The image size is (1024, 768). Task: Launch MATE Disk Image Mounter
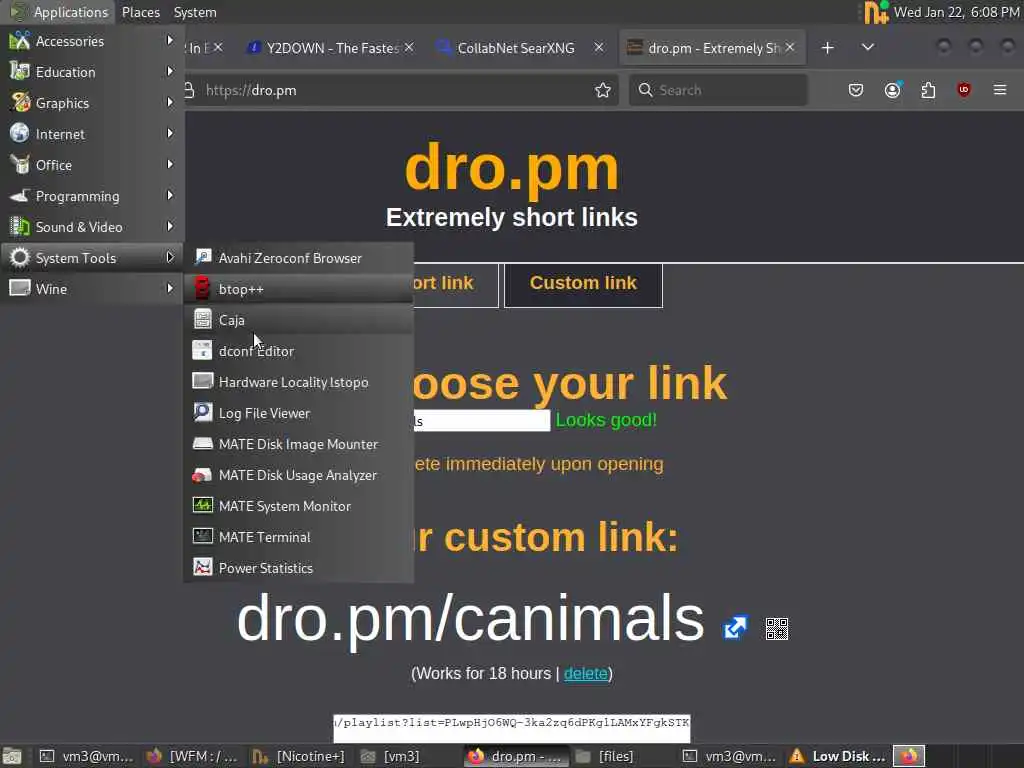(299, 444)
